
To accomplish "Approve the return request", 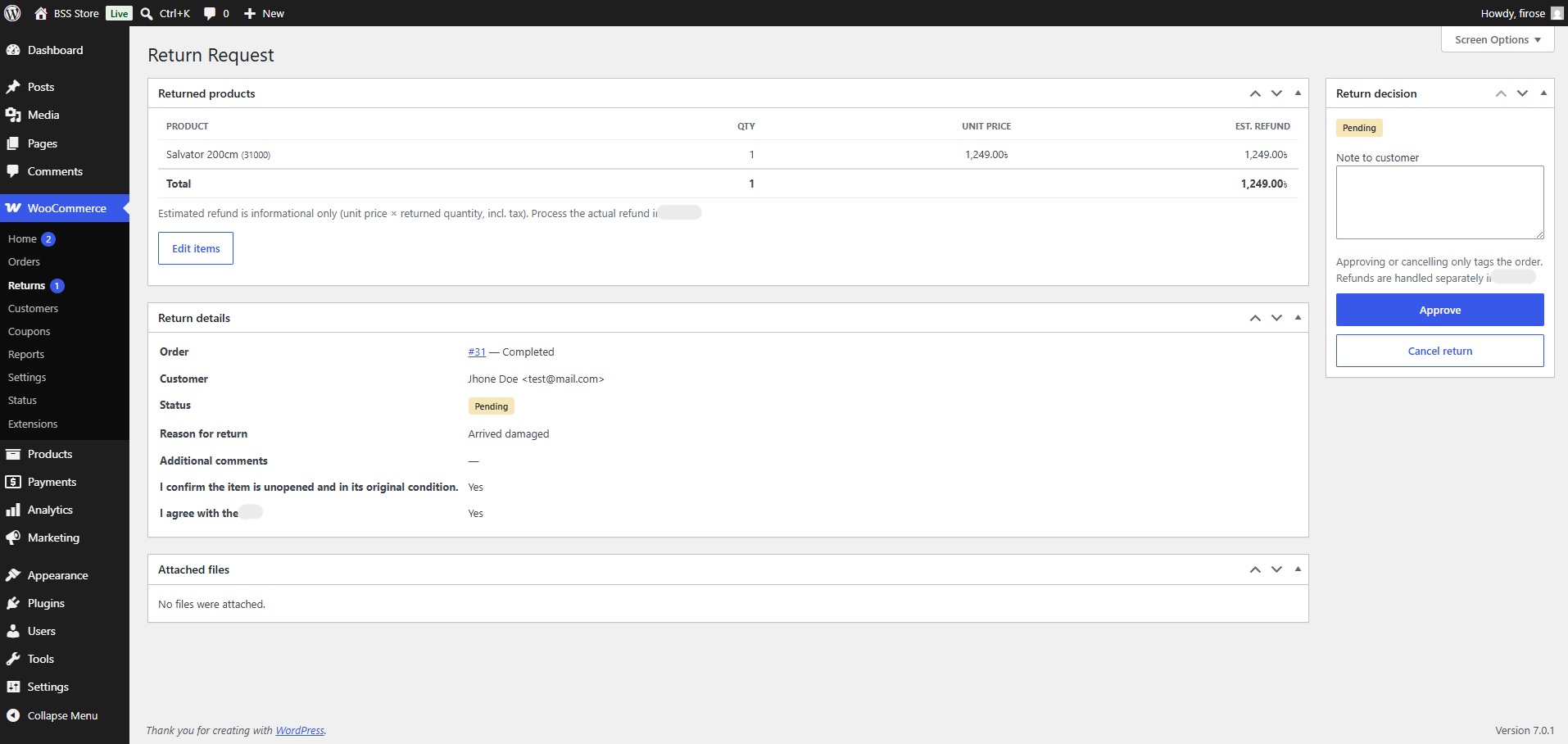I will (1439, 310).
